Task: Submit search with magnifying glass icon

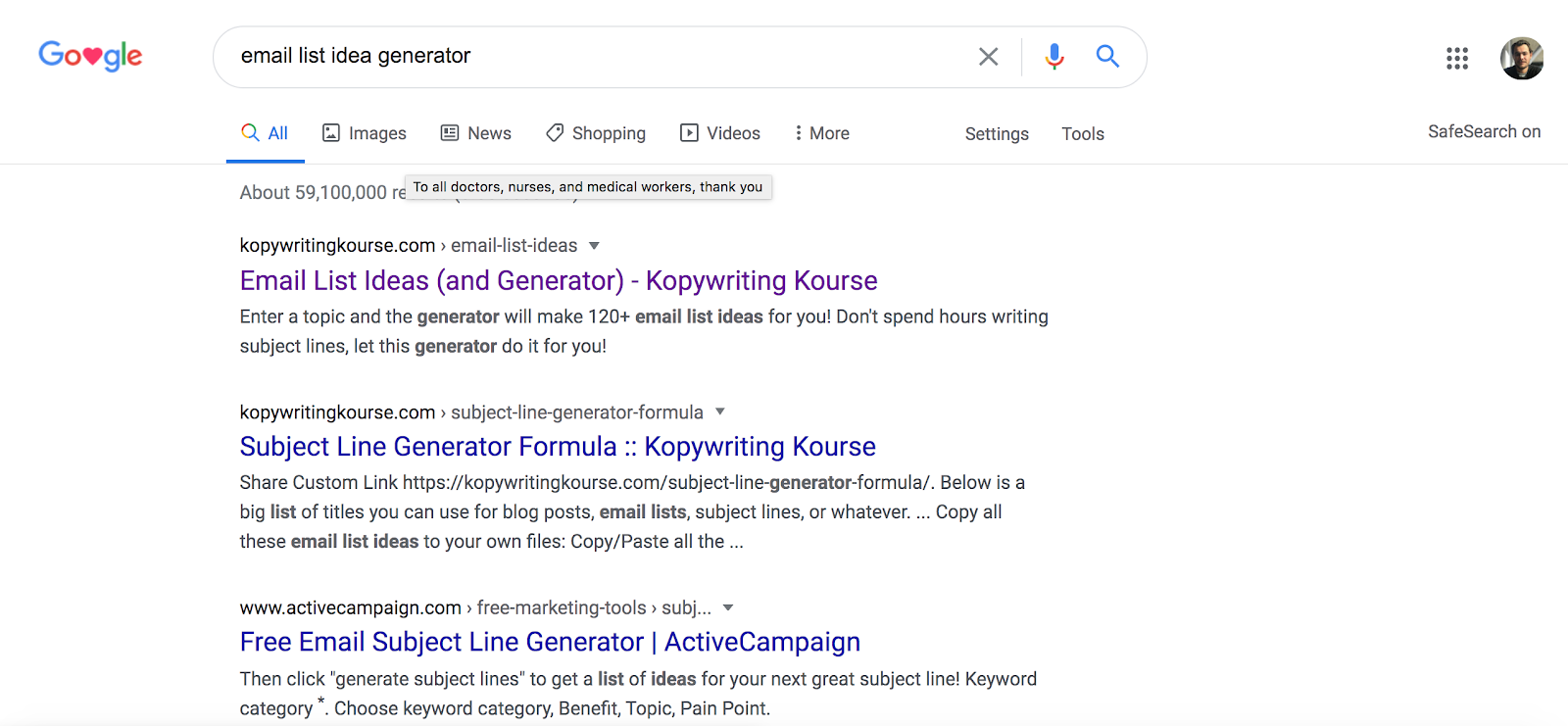Action: [x=1107, y=56]
